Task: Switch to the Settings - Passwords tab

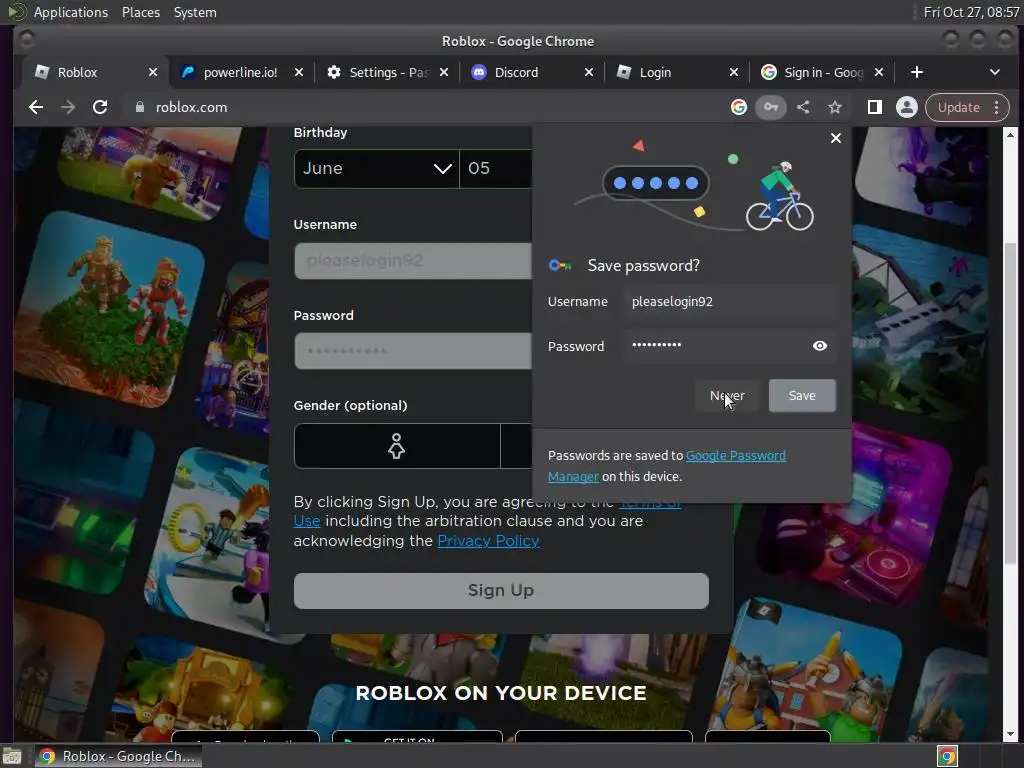Action: tap(388, 72)
